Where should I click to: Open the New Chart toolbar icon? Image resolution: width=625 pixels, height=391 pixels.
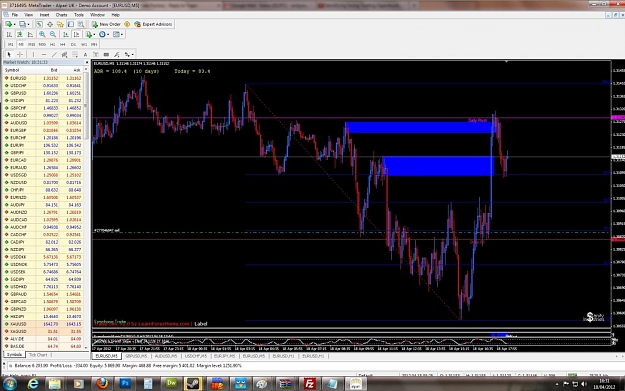[8, 24]
